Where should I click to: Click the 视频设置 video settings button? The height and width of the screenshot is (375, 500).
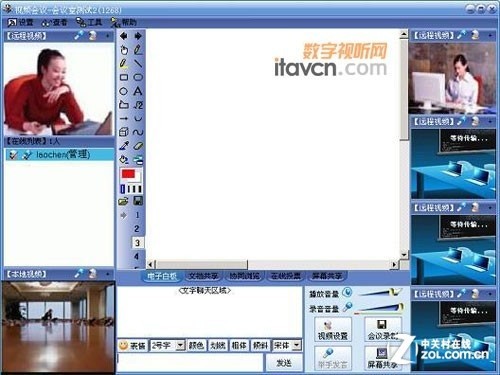point(333,329)
